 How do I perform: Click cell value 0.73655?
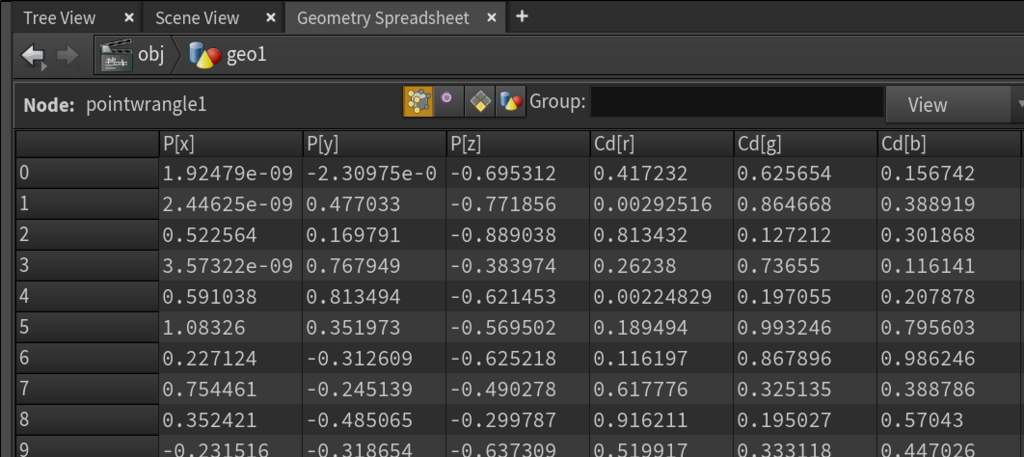pos(778,266)
